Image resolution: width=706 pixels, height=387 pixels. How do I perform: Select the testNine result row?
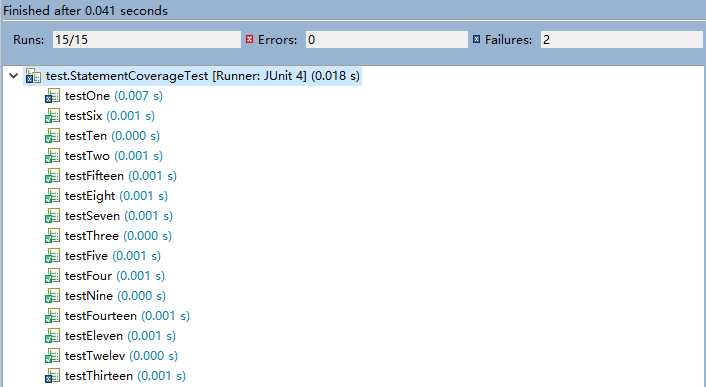pyautogui.click(x=105, y=296)
